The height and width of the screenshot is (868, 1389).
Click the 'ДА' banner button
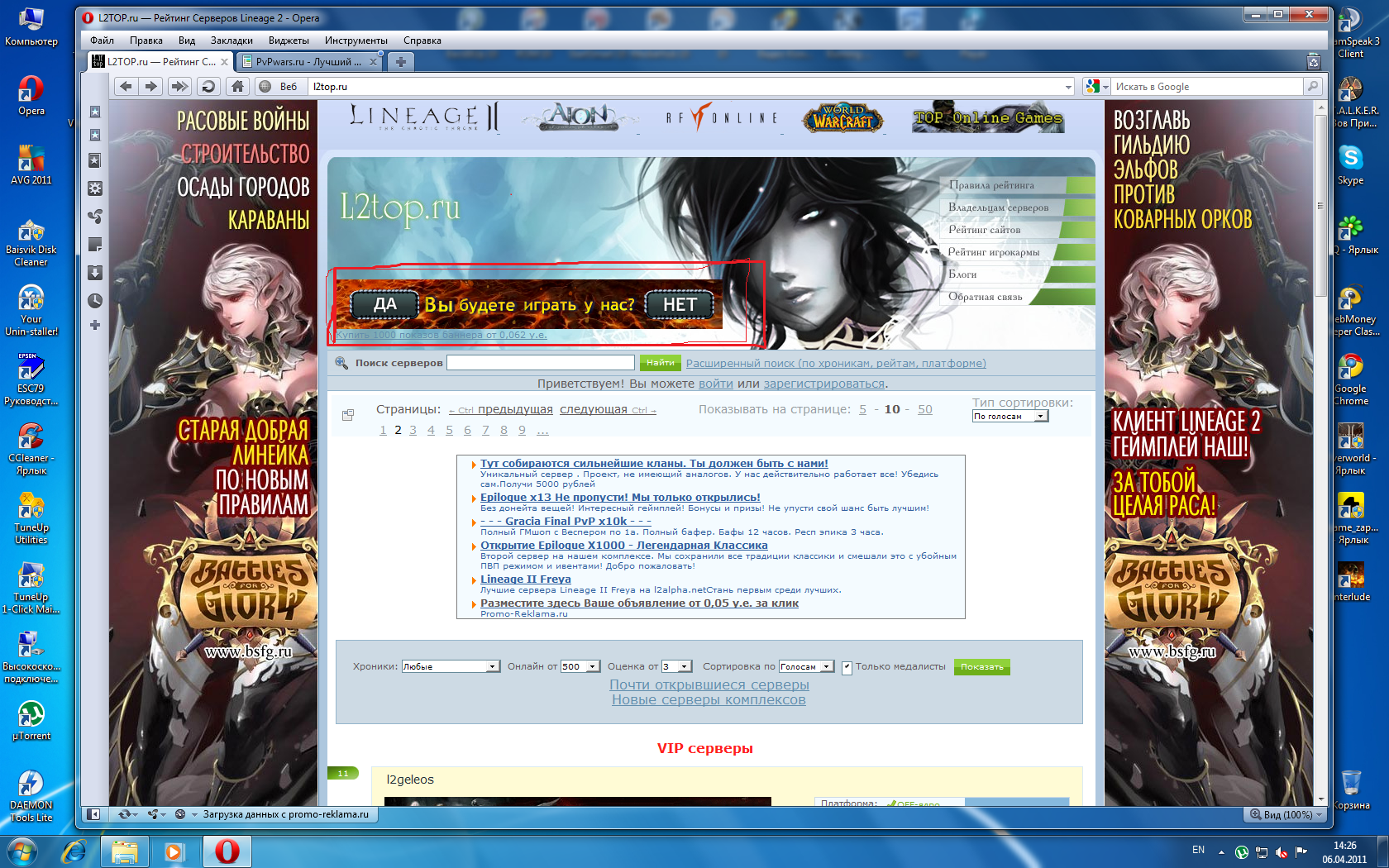tap(384, 304)
